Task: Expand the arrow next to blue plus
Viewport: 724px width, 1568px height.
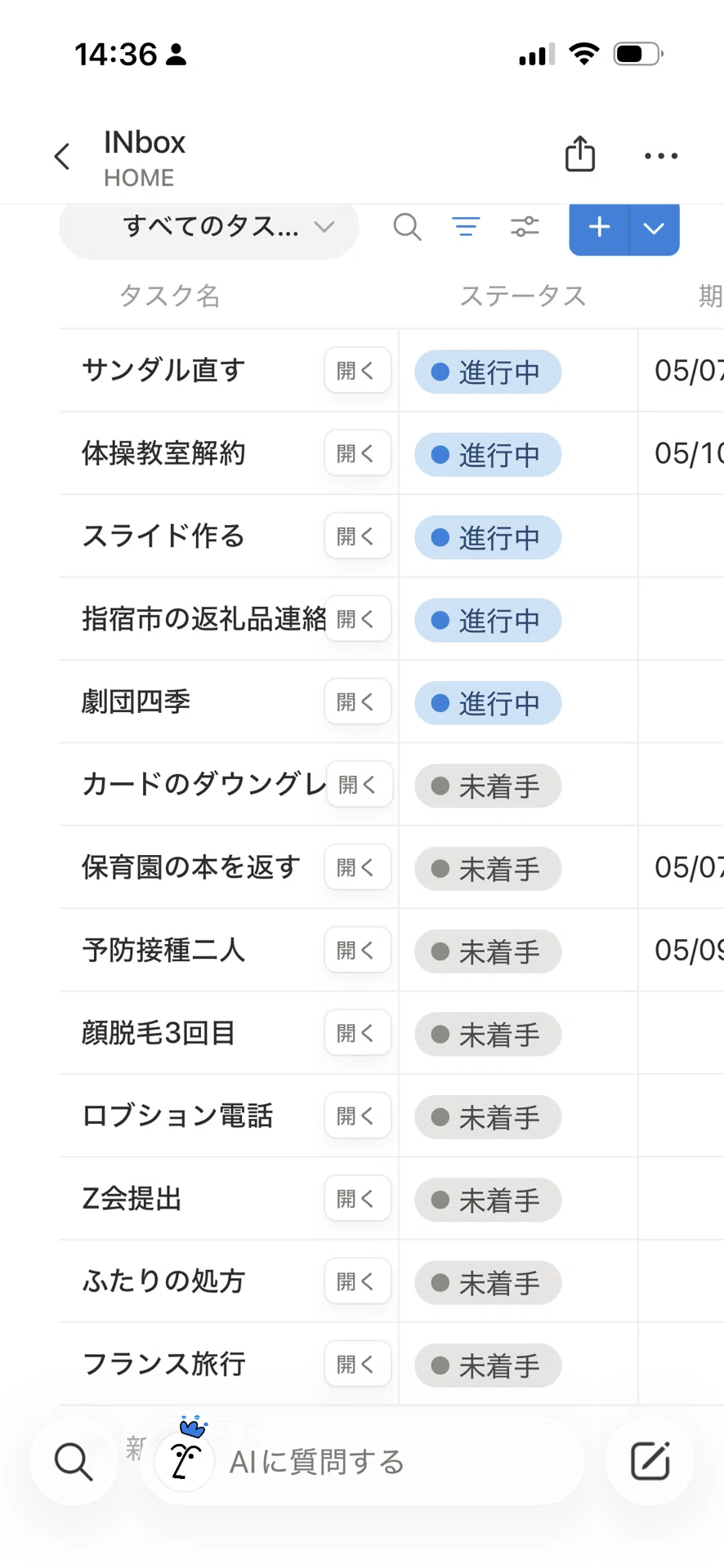Action: (655, 228)
